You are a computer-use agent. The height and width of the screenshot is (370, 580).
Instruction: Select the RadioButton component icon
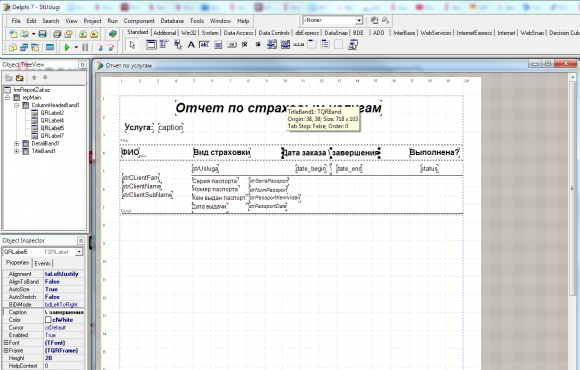tap(258, 45)
